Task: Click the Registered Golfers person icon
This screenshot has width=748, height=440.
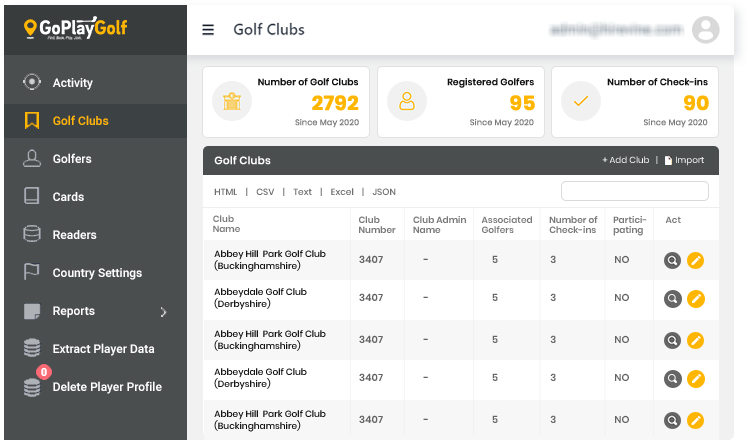Action: click(x=407, y=101)
